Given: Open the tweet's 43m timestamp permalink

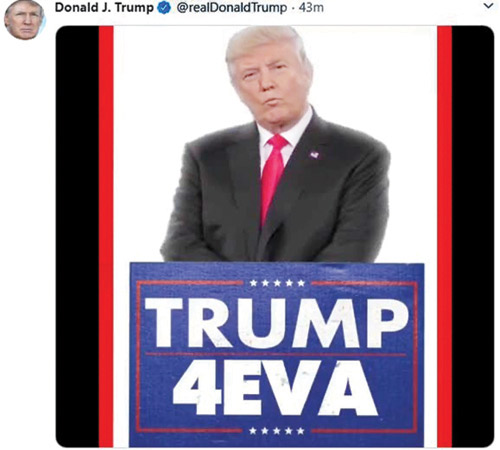Looking at the screenshot, I should click(x=311, y=8).
